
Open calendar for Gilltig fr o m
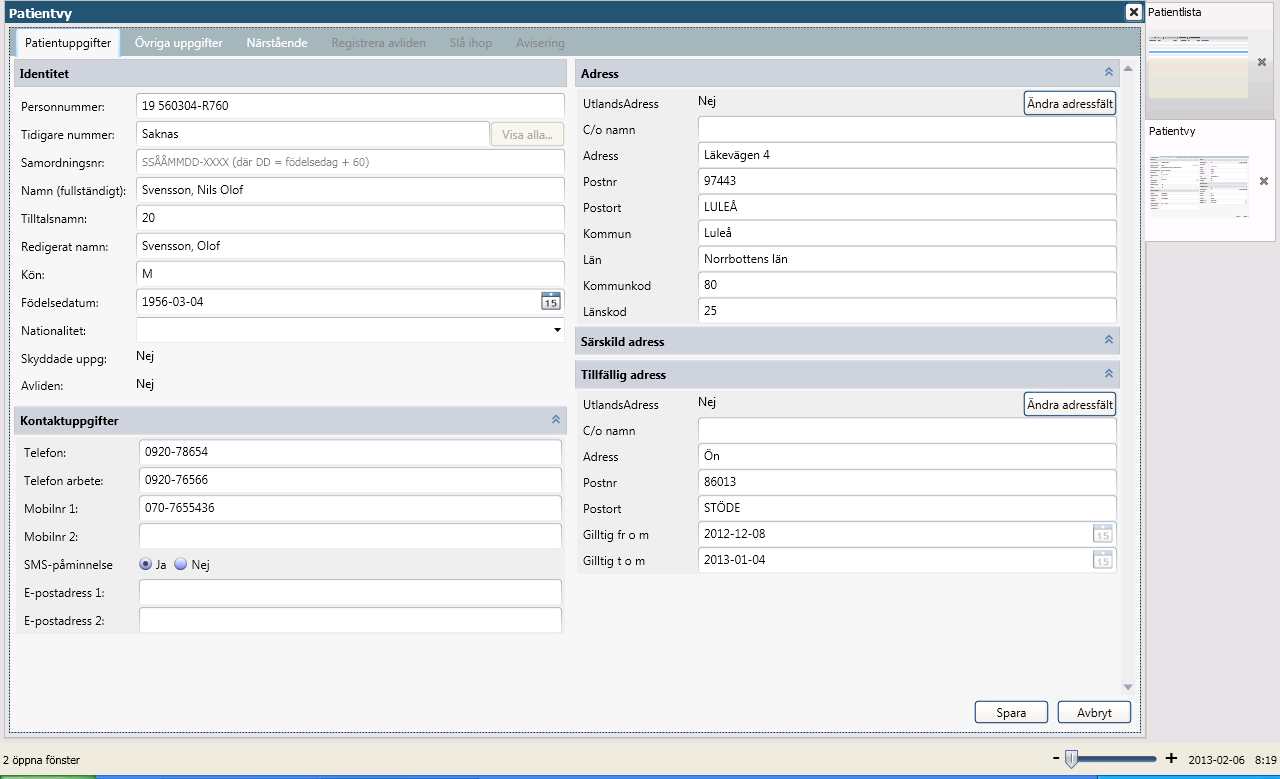tap(1102, 533)
